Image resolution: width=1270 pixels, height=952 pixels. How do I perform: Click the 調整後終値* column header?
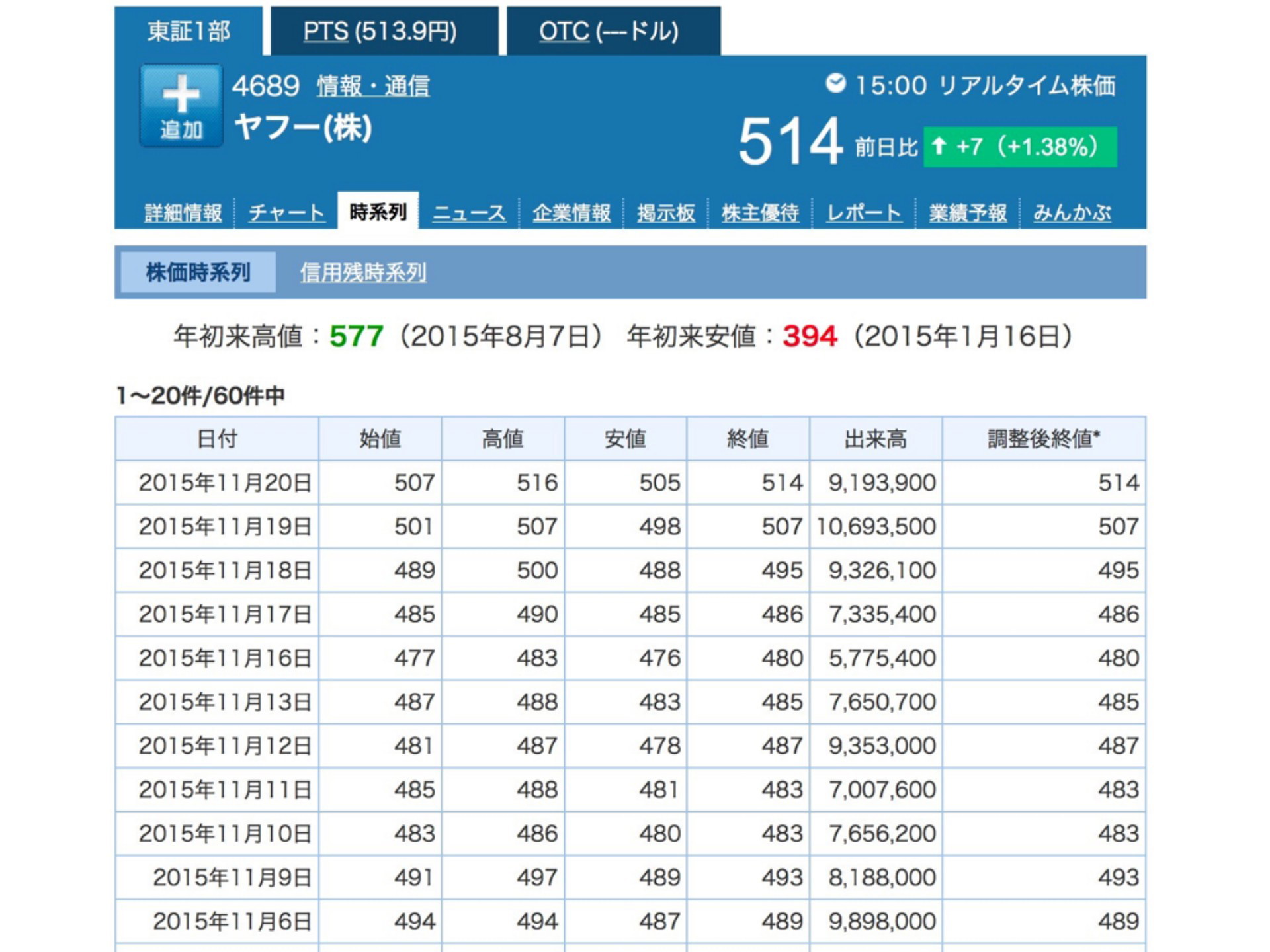pyautogui.click(x=1044, y=439)
